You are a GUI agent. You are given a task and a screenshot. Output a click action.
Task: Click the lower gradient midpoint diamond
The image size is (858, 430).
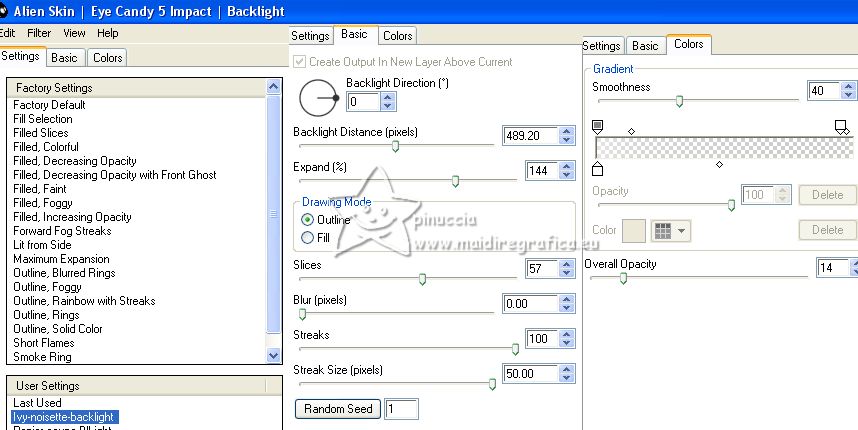tap(720, 164)
